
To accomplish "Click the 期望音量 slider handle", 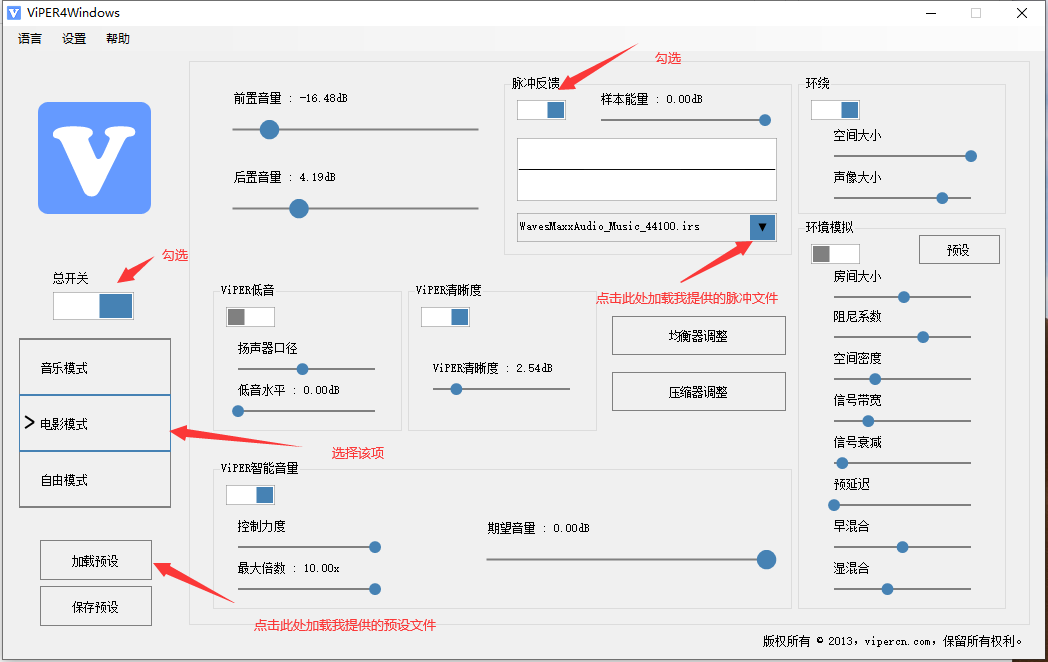I will pos(767,559).
